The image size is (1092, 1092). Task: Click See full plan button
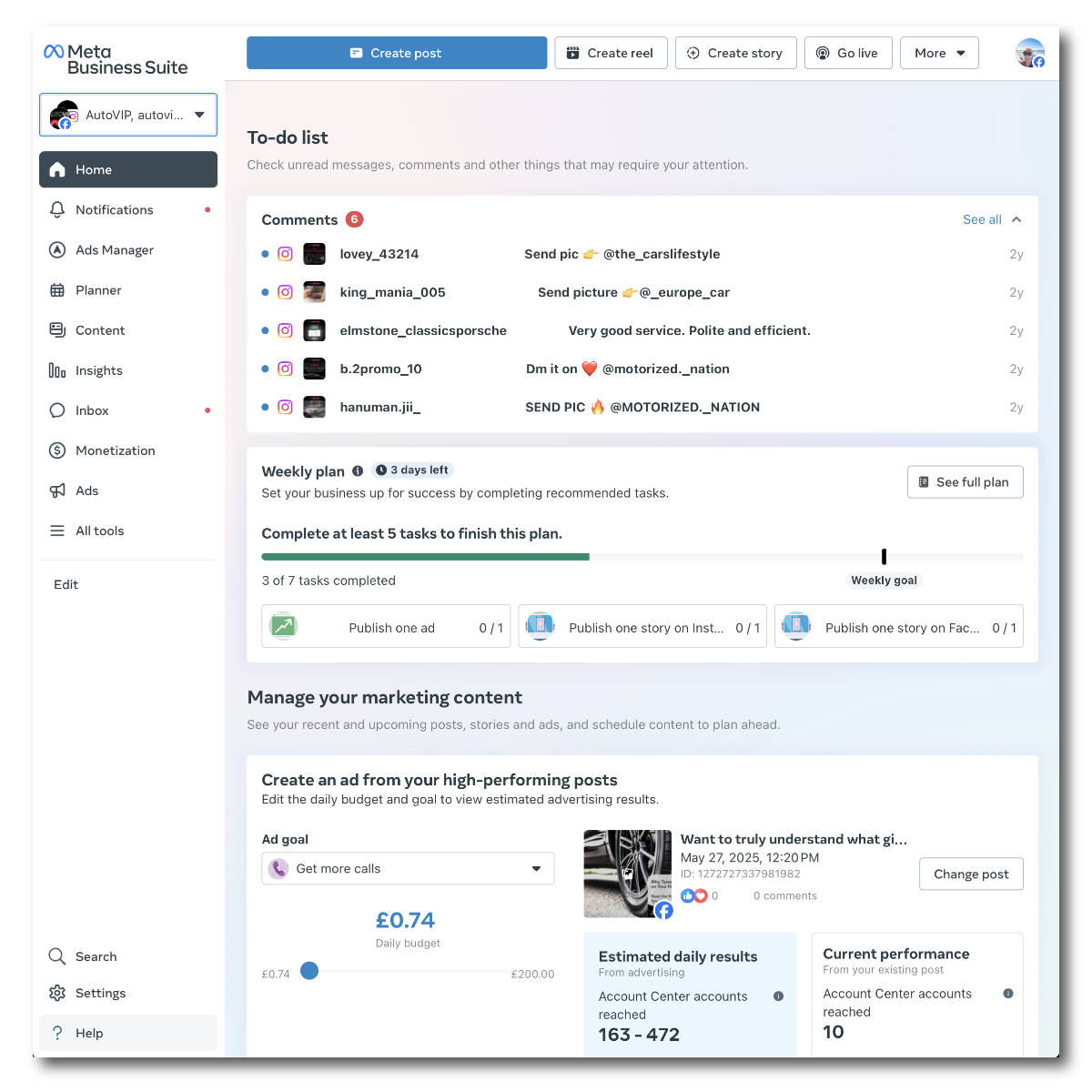tap(966, 481)
